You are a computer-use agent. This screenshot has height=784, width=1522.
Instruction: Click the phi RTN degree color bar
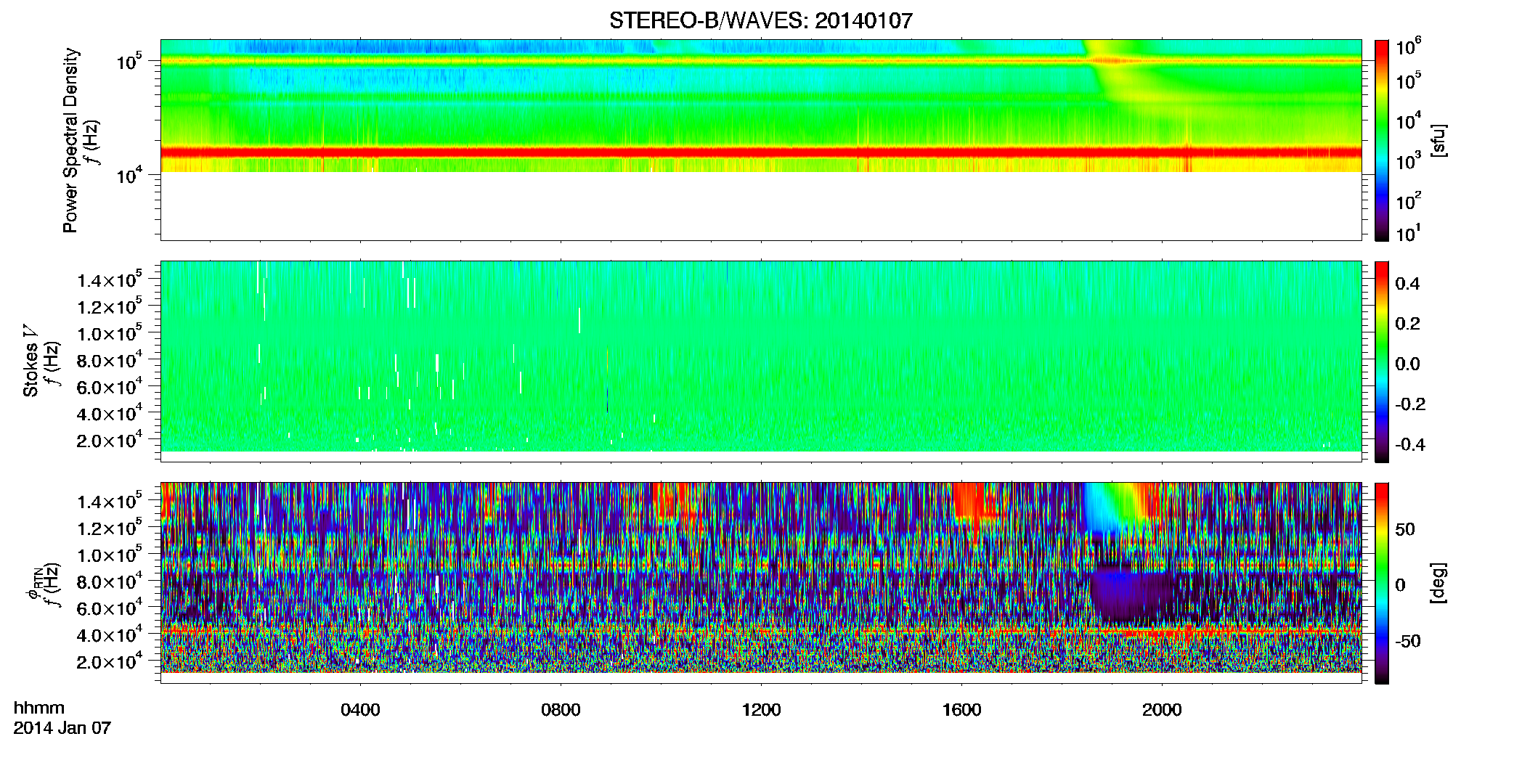click(1381, 583)
